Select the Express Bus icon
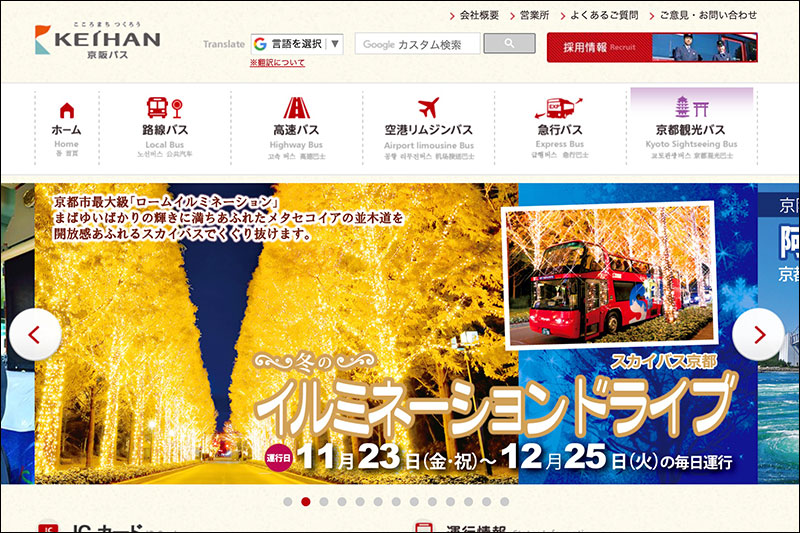 click(559, 108)
